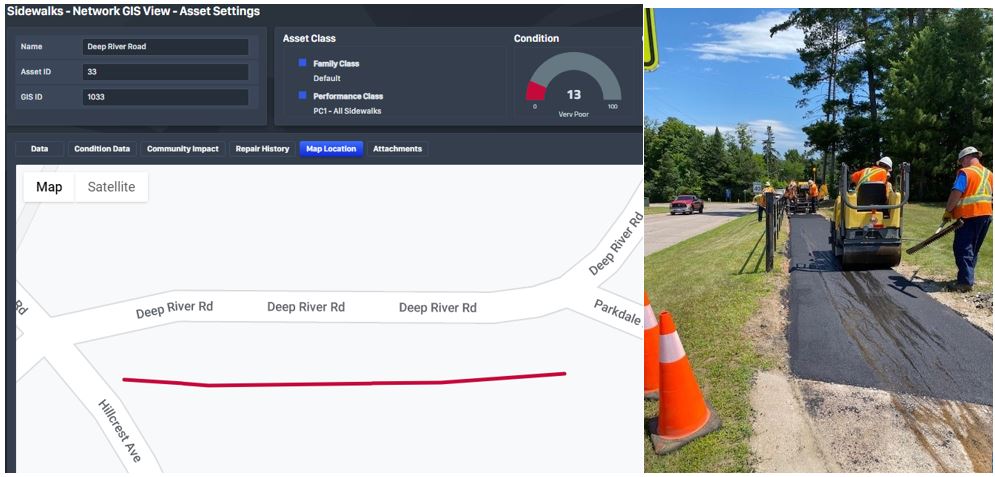This screenshot has width=995, height=477.
Task: Click the Asset ID field showing 33
Action: tap(166, 72)
